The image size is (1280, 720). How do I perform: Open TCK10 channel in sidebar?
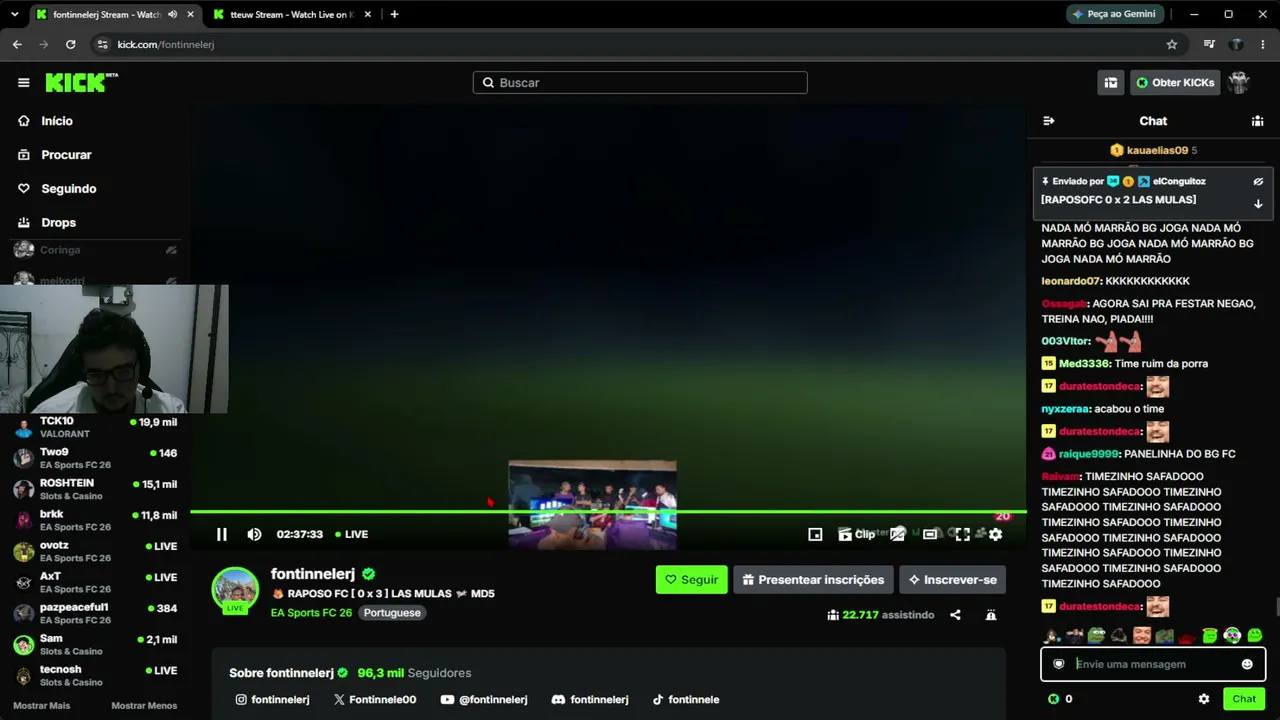[95, 428]
